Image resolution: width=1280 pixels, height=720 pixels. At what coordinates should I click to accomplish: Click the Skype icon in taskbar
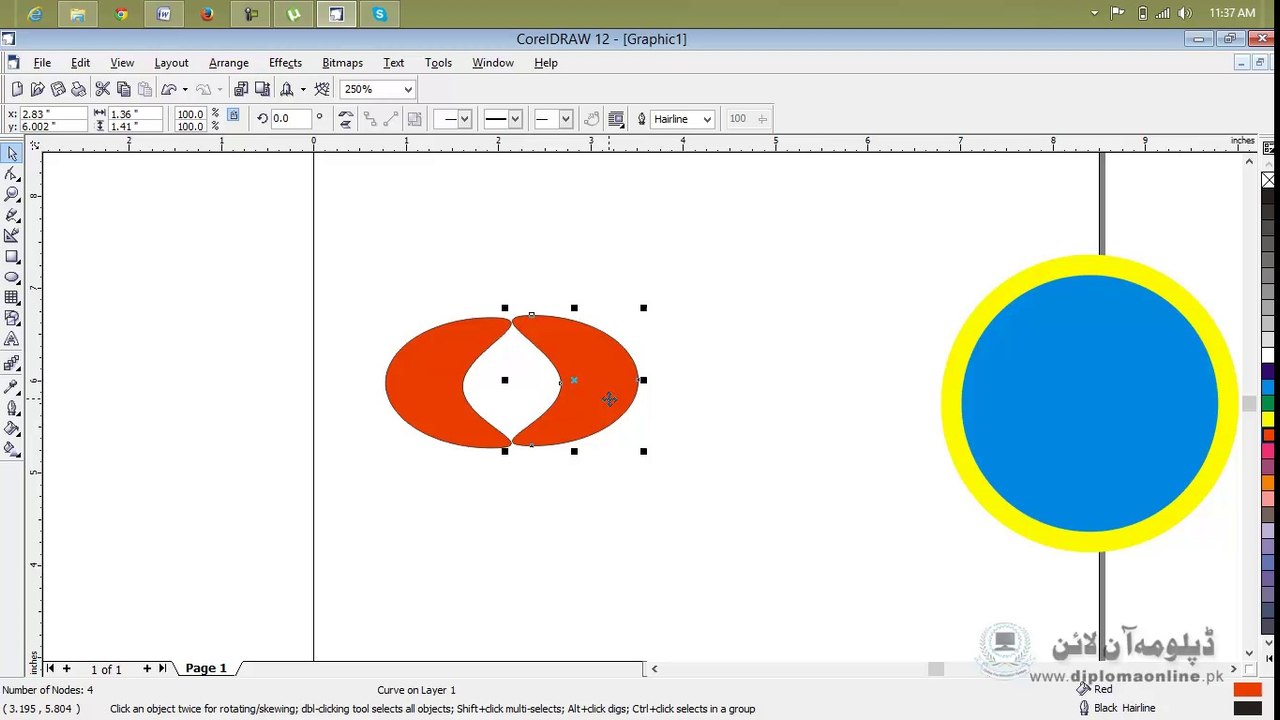coord(379,14)
